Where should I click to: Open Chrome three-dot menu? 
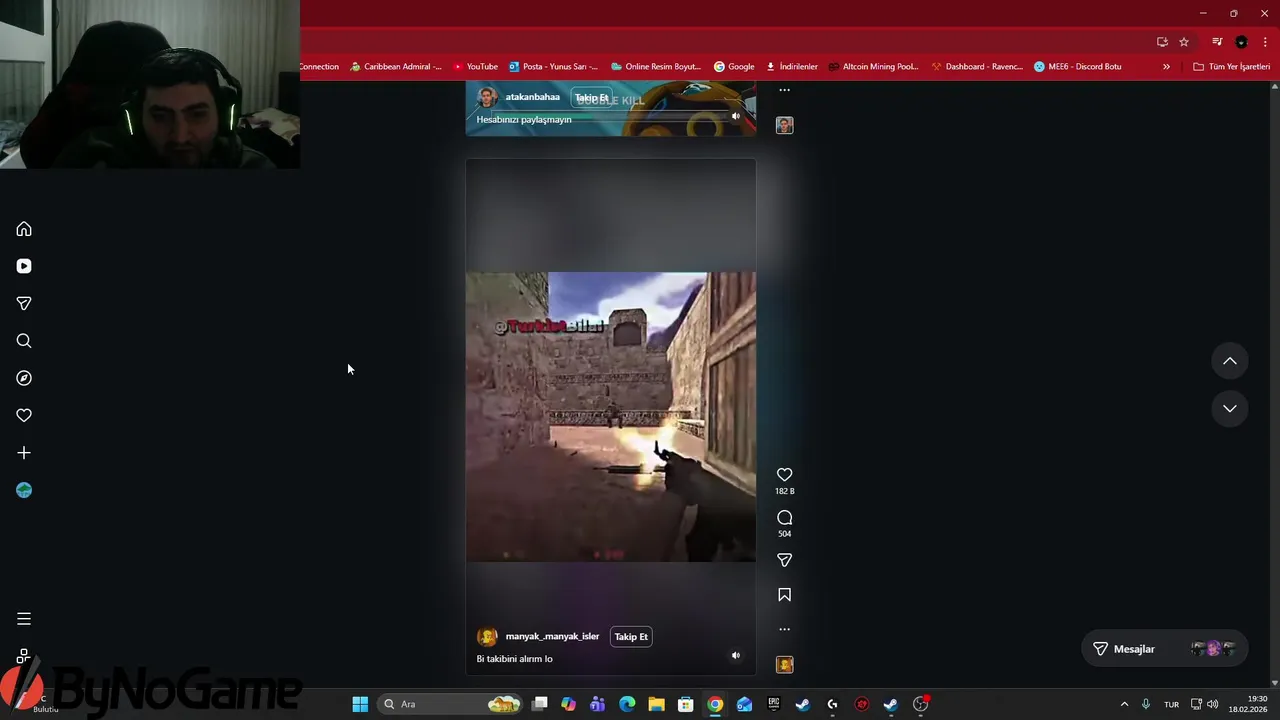point(1265,42)
